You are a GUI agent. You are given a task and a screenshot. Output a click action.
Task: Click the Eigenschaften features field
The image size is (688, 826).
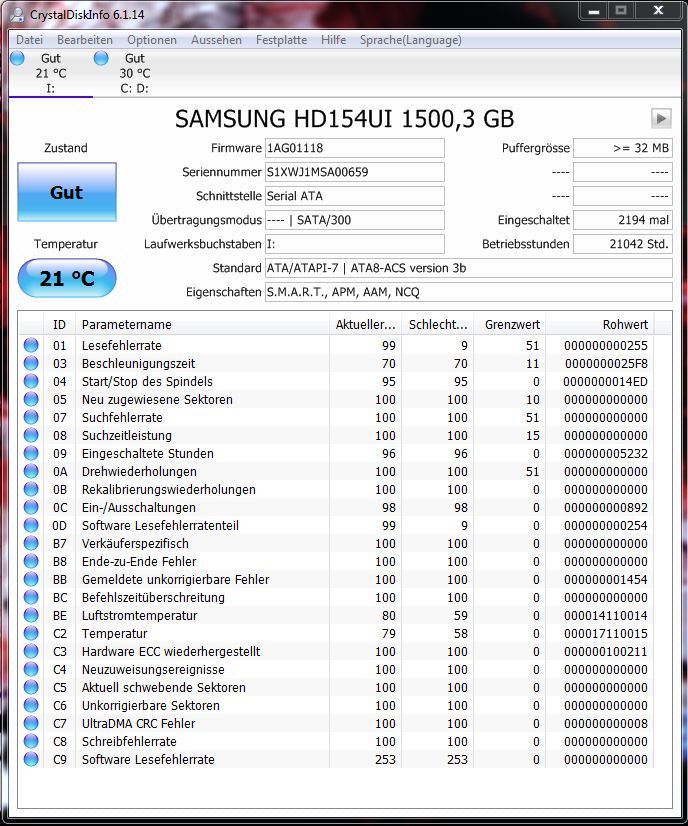click(x=469, y=292)
